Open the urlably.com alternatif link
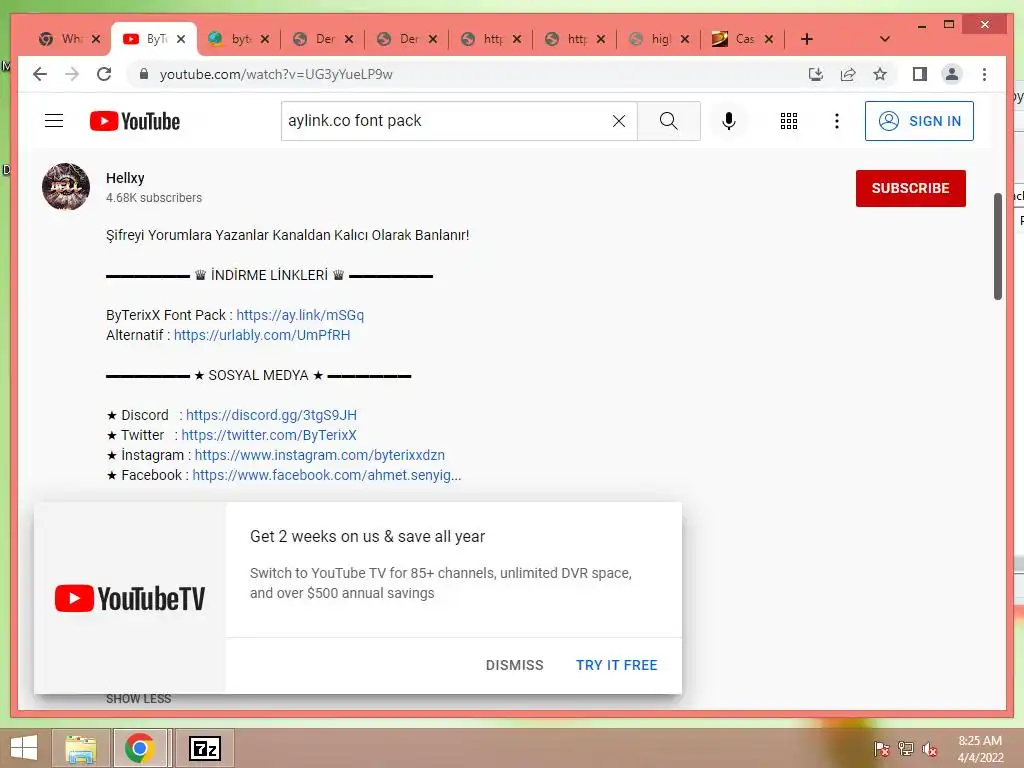The height and width of the screenshot is (768, 1024). [262, 335]
